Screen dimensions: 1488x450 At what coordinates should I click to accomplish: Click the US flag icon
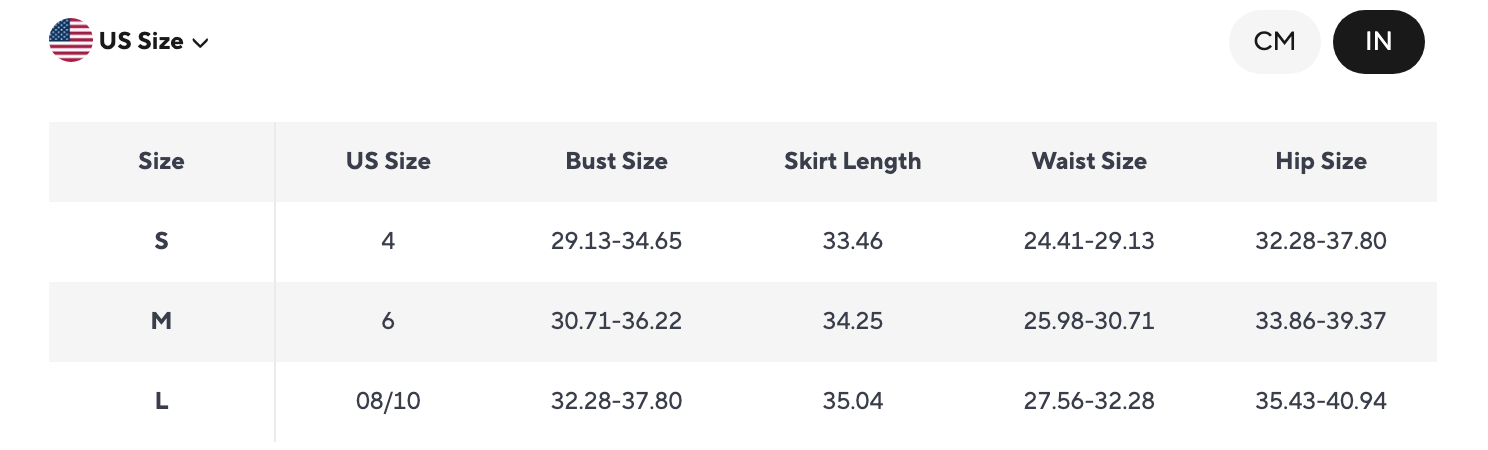(x=71, y=41)
